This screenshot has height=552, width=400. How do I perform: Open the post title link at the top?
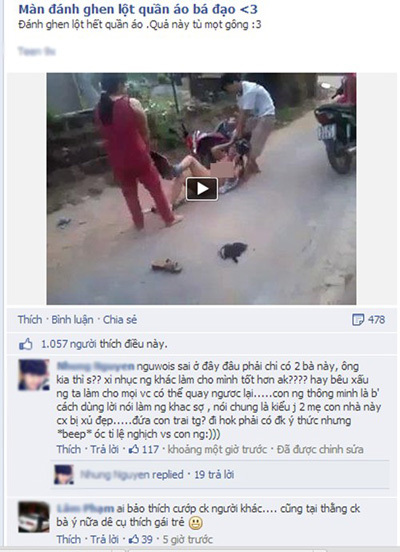[x=138, y=10]
